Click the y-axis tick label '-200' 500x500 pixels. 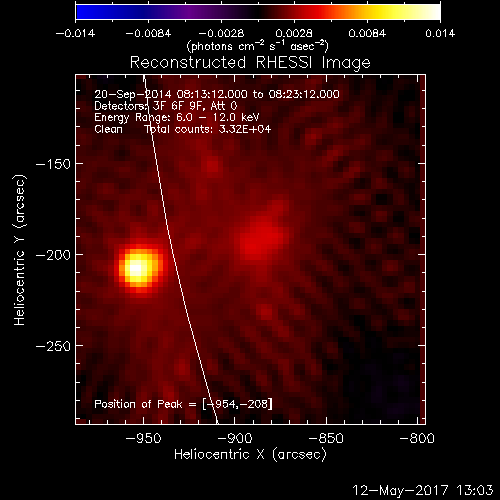[x=53, y=255]
